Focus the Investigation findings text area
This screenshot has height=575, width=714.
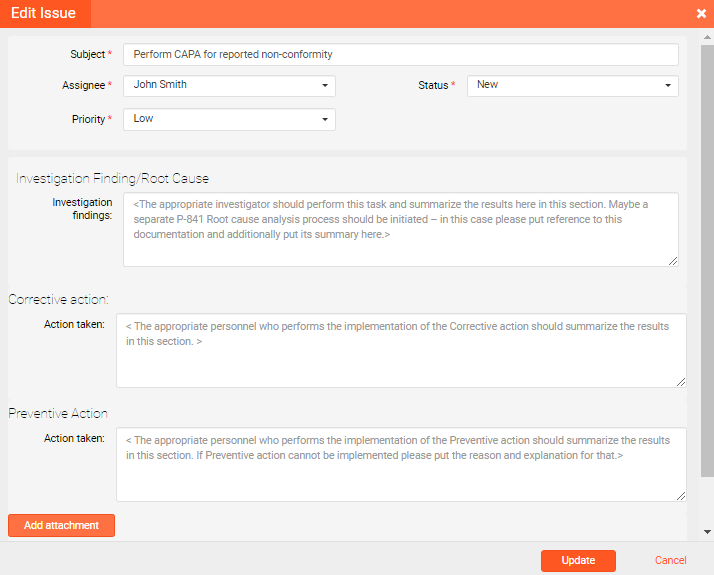coord(400,229)
